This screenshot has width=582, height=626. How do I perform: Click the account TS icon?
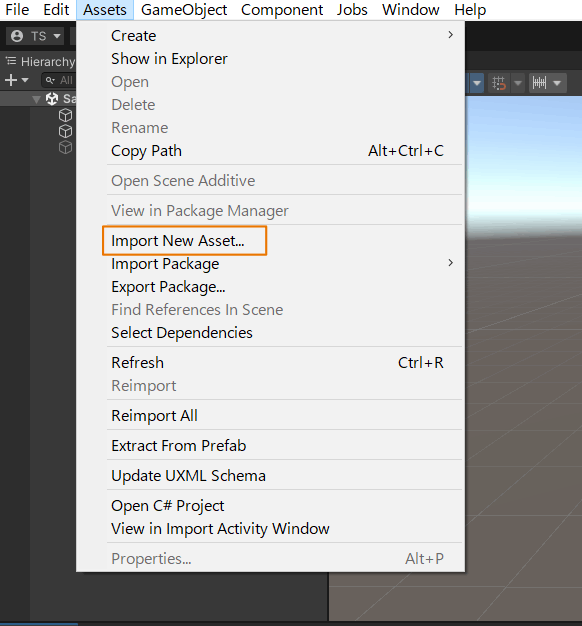click(x=17, y=36)
